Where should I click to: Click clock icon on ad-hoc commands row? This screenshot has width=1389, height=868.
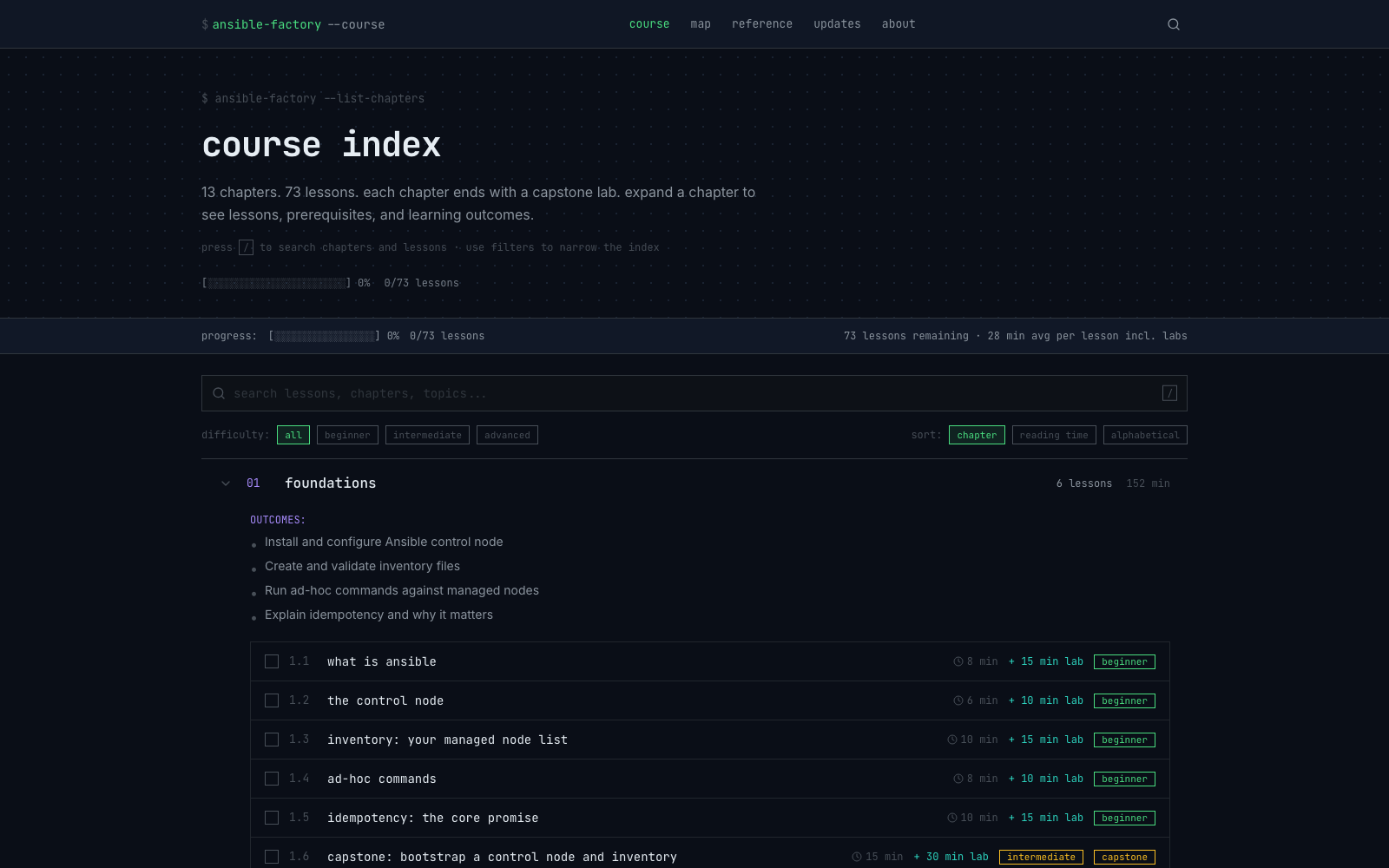[x=958, y=779]
